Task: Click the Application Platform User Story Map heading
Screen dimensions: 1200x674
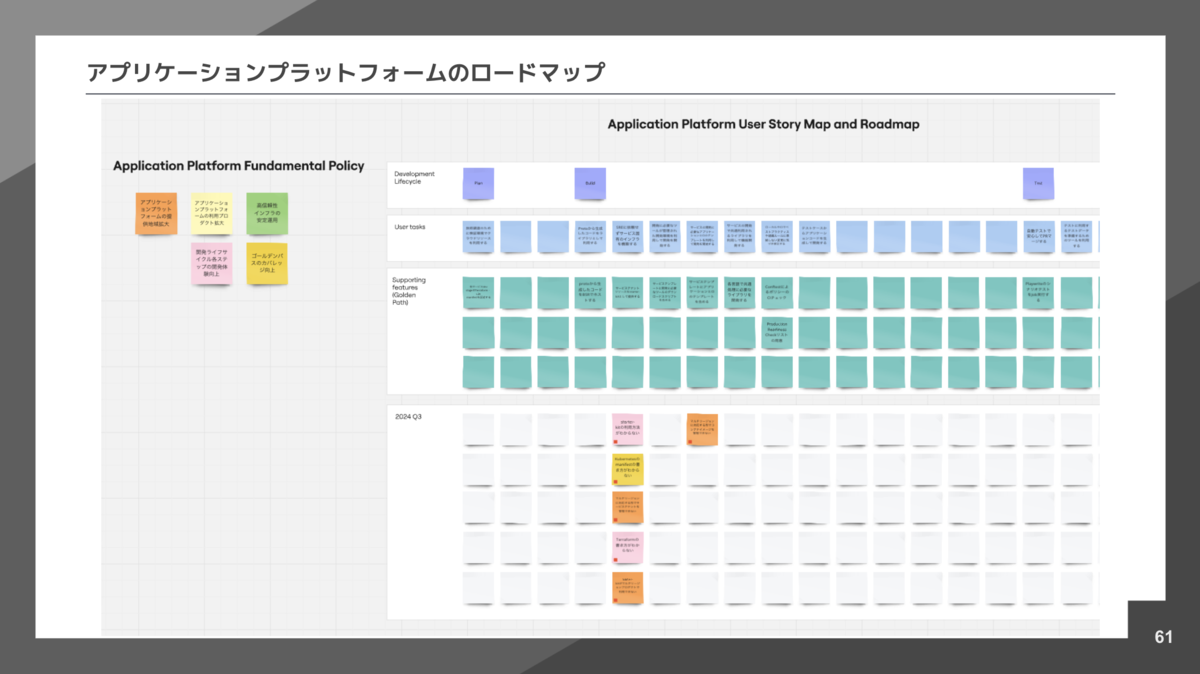Action: (763, 124)
